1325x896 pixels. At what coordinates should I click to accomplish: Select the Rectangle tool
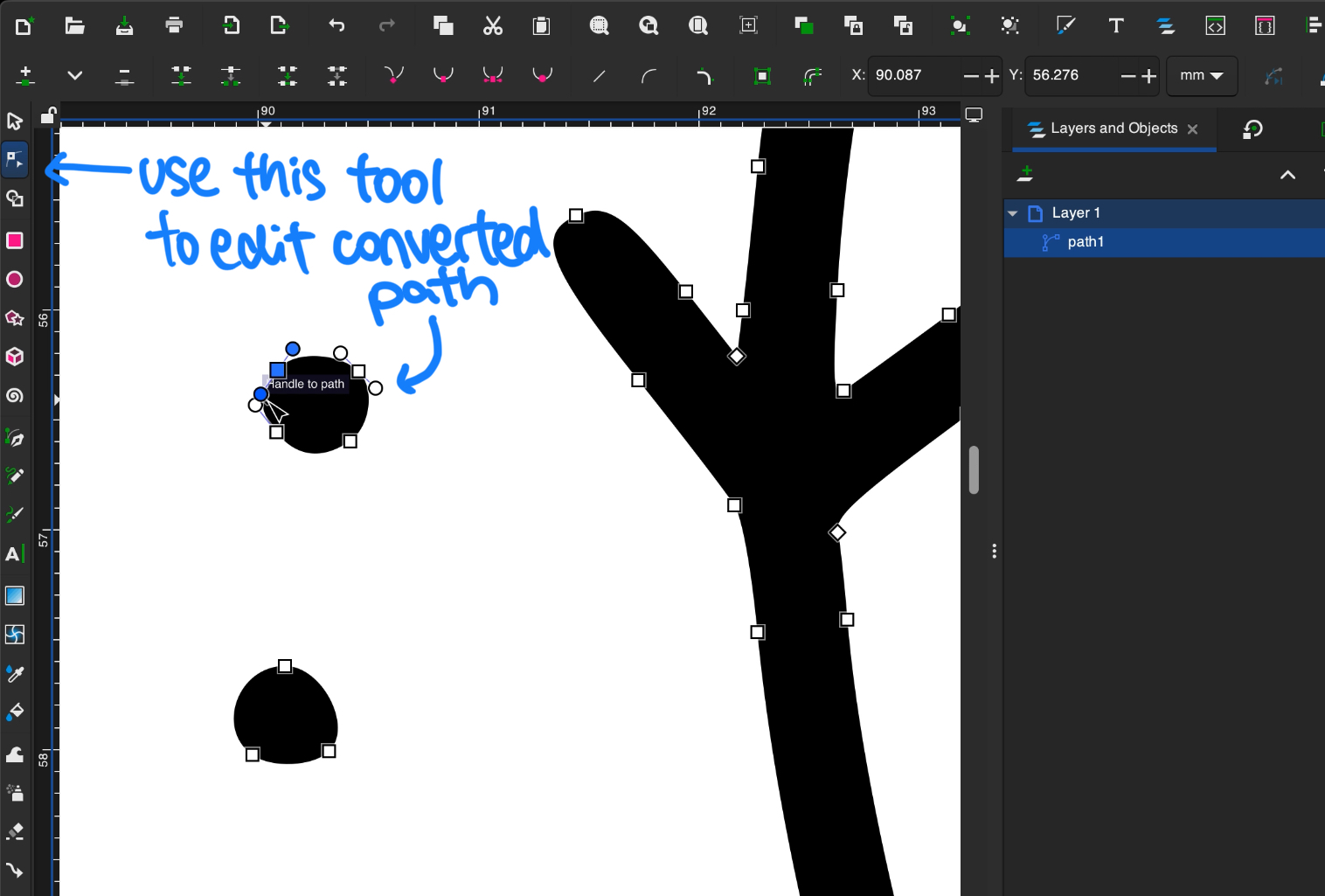coord(15,240)
